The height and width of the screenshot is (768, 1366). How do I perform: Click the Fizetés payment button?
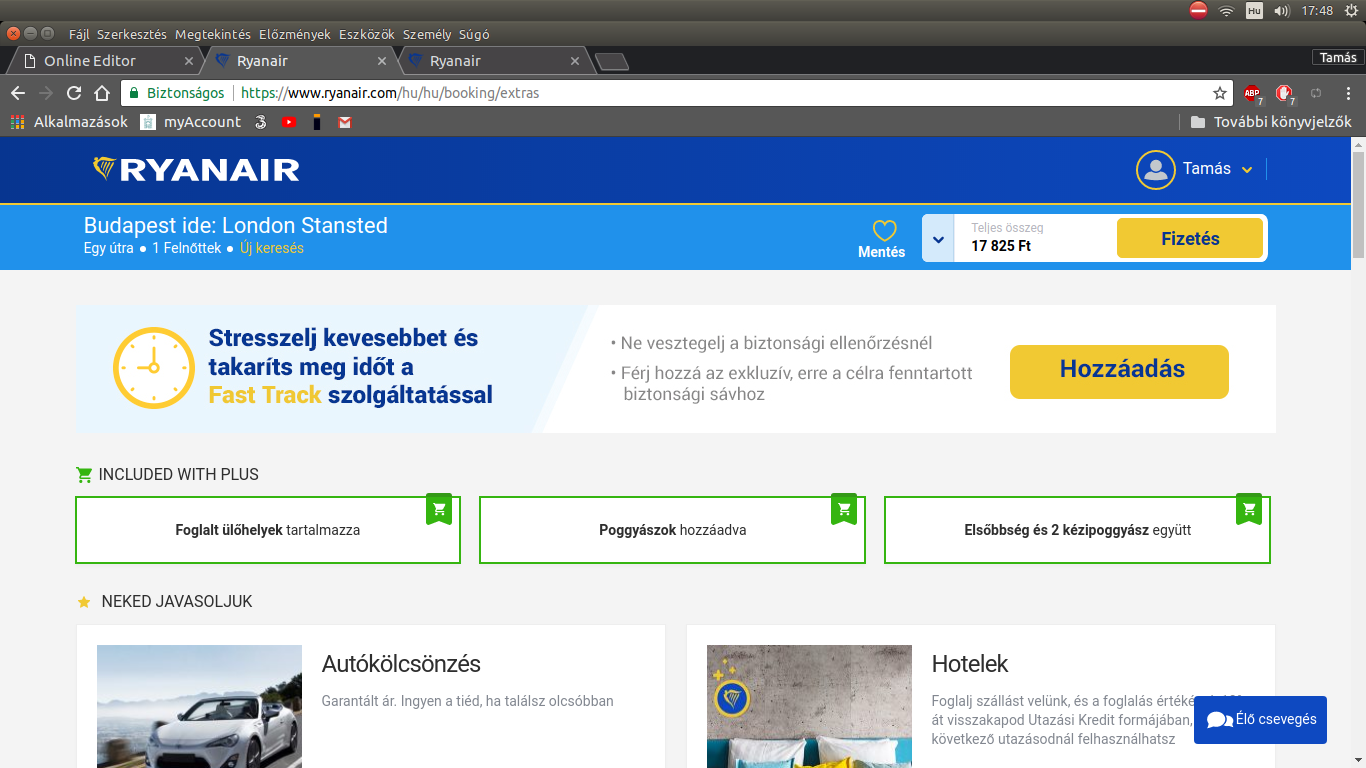pos(1190,239)
